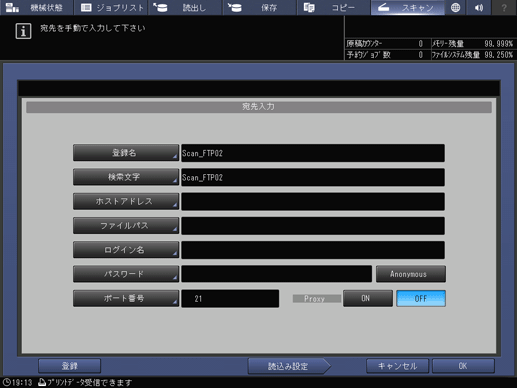Click the 19:13 time display
517x388 pixels.
coord(22,382)
